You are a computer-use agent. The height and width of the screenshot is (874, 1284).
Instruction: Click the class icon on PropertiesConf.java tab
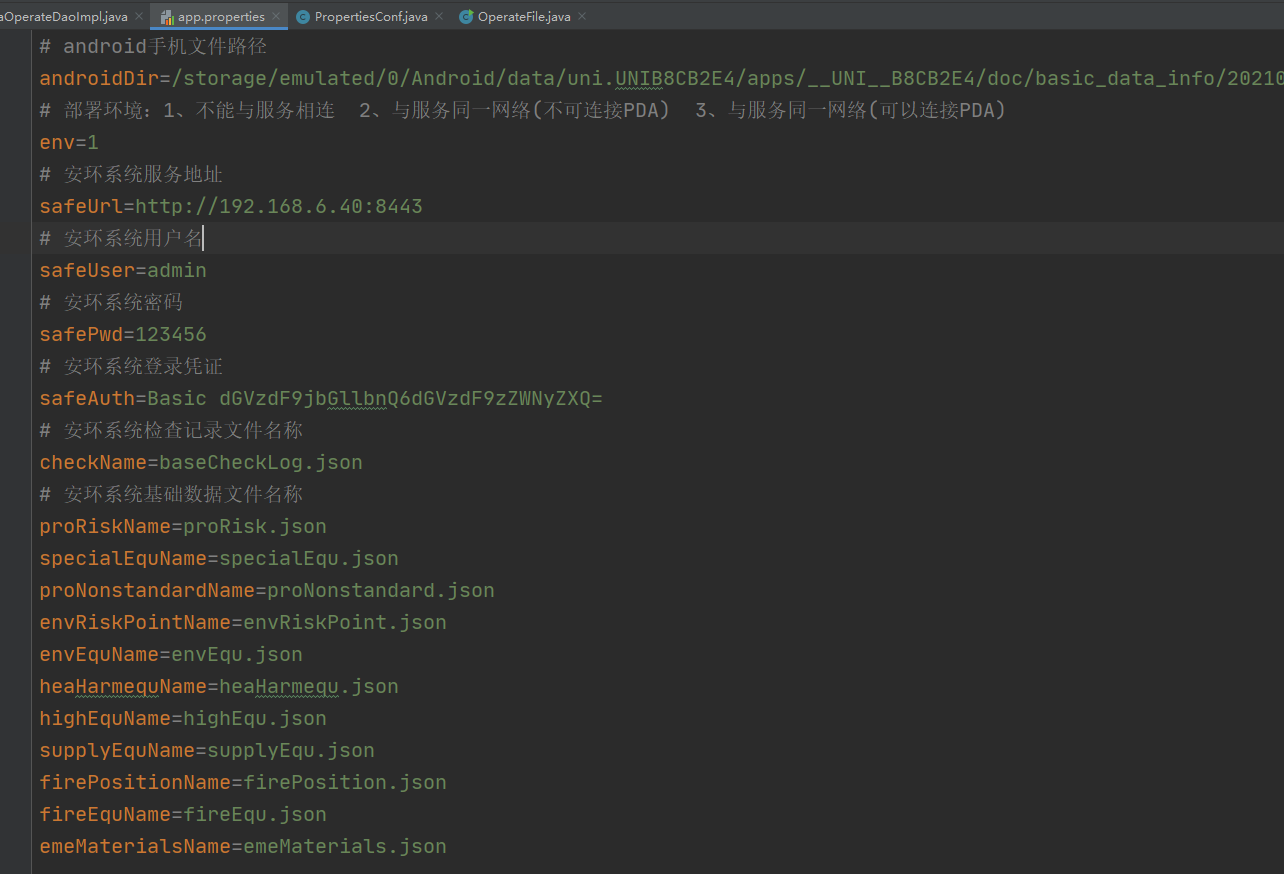point(302,16)
